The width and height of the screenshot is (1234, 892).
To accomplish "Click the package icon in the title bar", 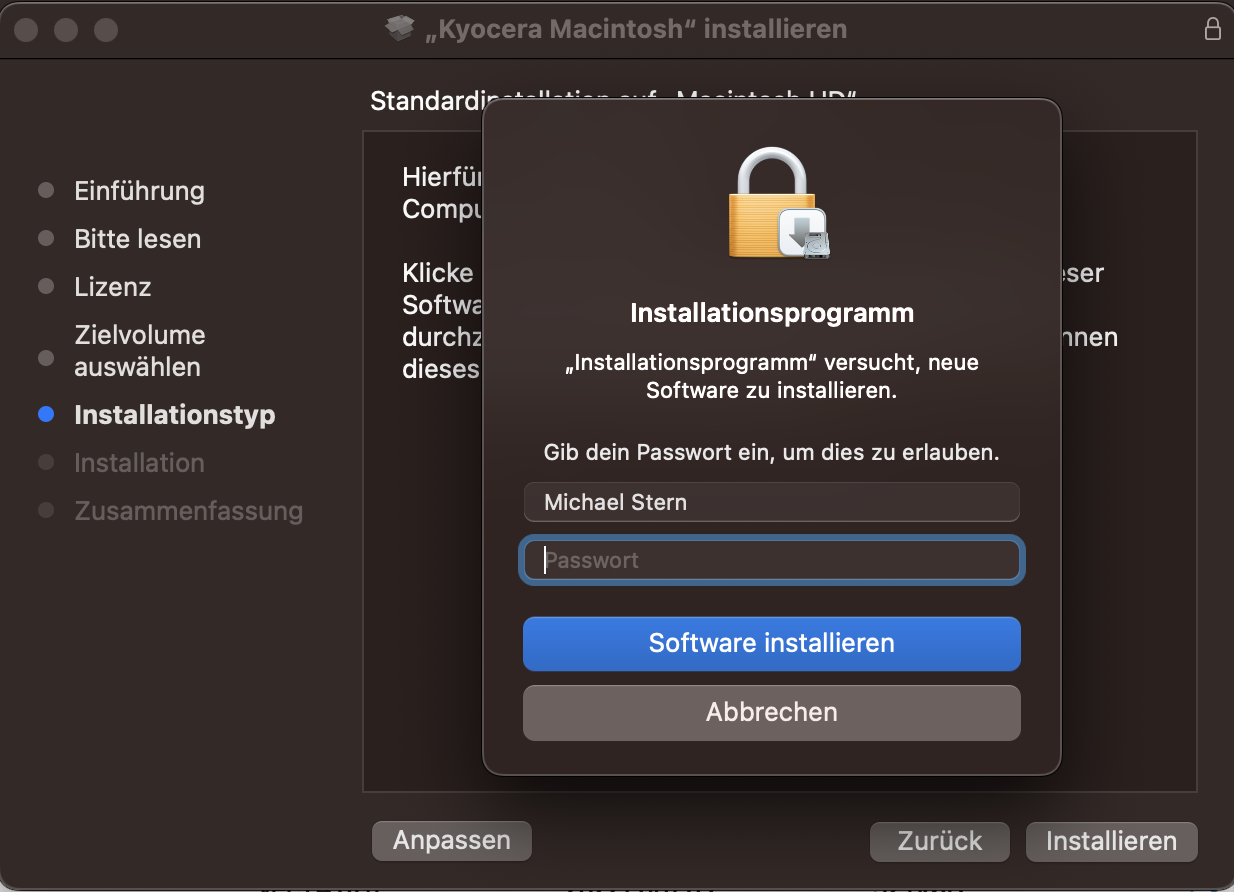I will click(400, 29).
